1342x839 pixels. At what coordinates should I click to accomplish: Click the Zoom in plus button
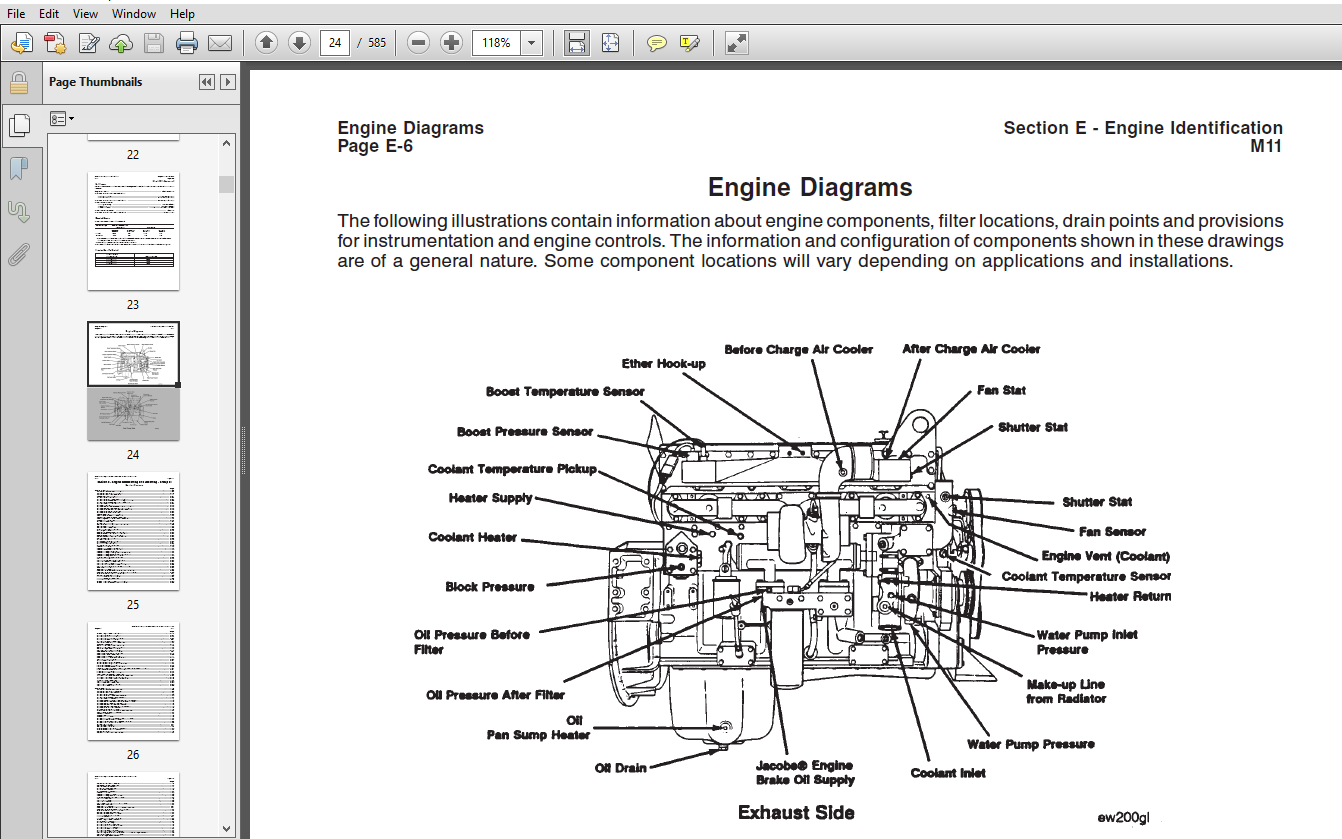[452, 43]
